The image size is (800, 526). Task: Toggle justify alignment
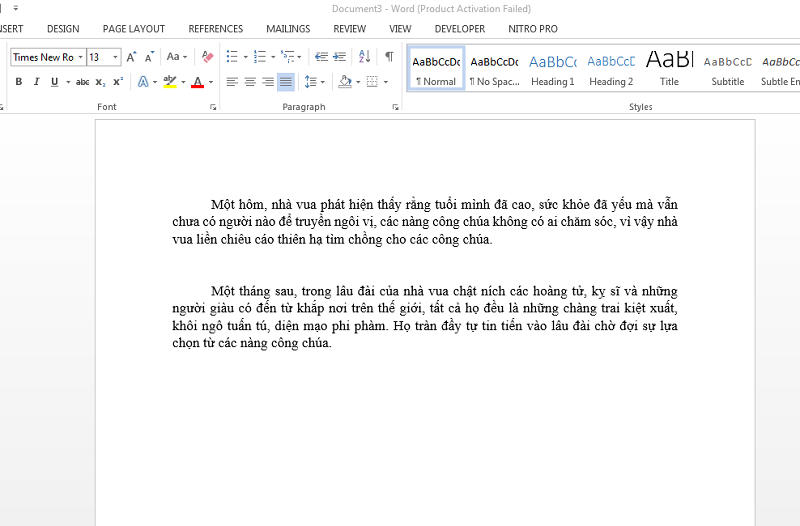click(x=286, y=82)
